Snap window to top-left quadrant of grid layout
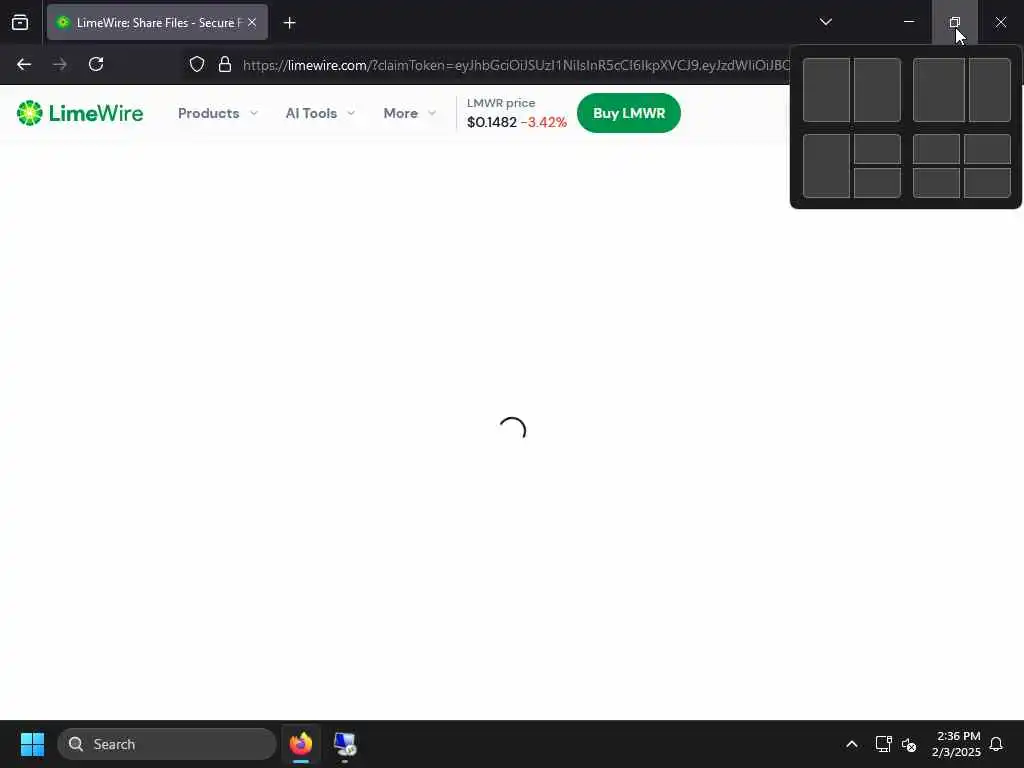This screenshot has width=1024, height=768. pyautogui.click(x=936, y=149)
